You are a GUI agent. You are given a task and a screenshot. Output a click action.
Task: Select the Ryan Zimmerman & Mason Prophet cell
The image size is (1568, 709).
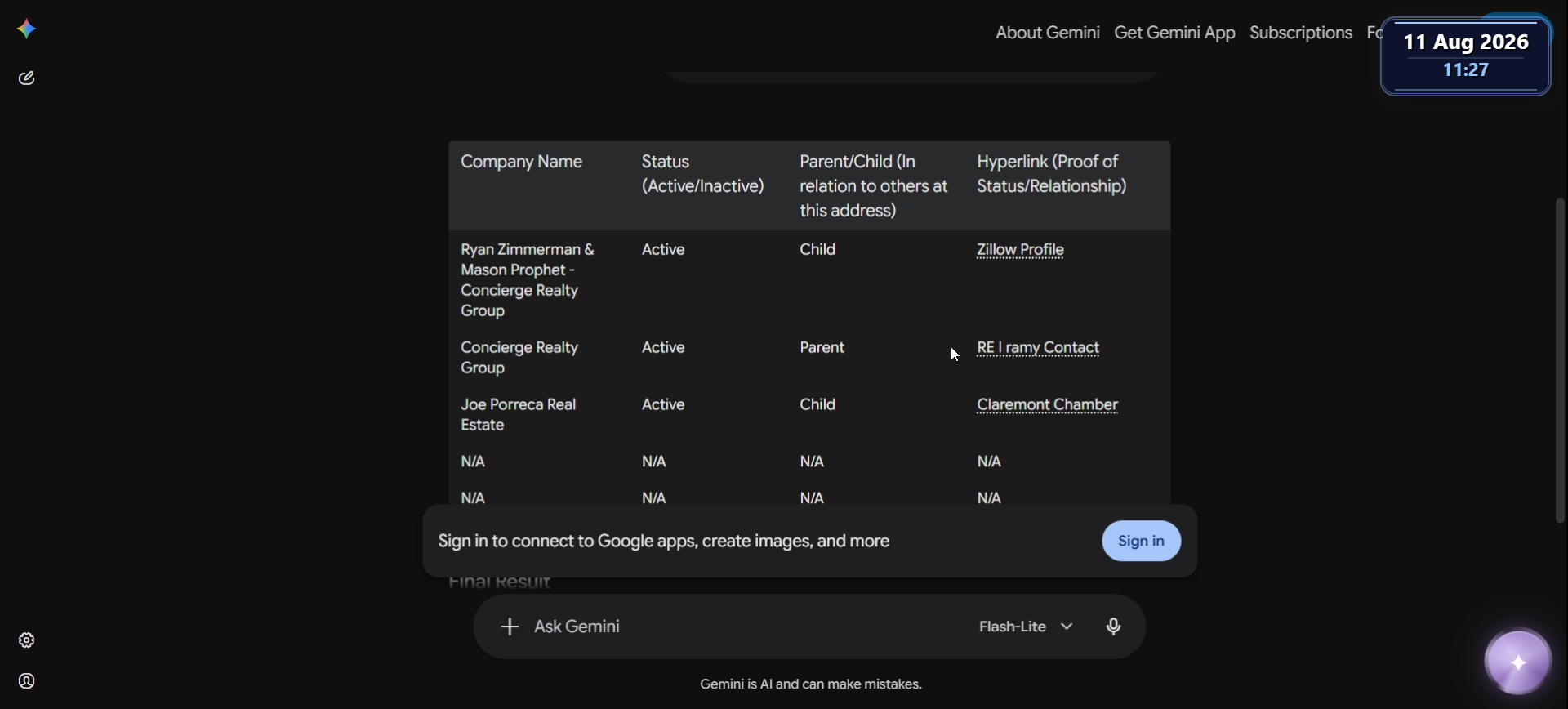click(x=528, y=280)
